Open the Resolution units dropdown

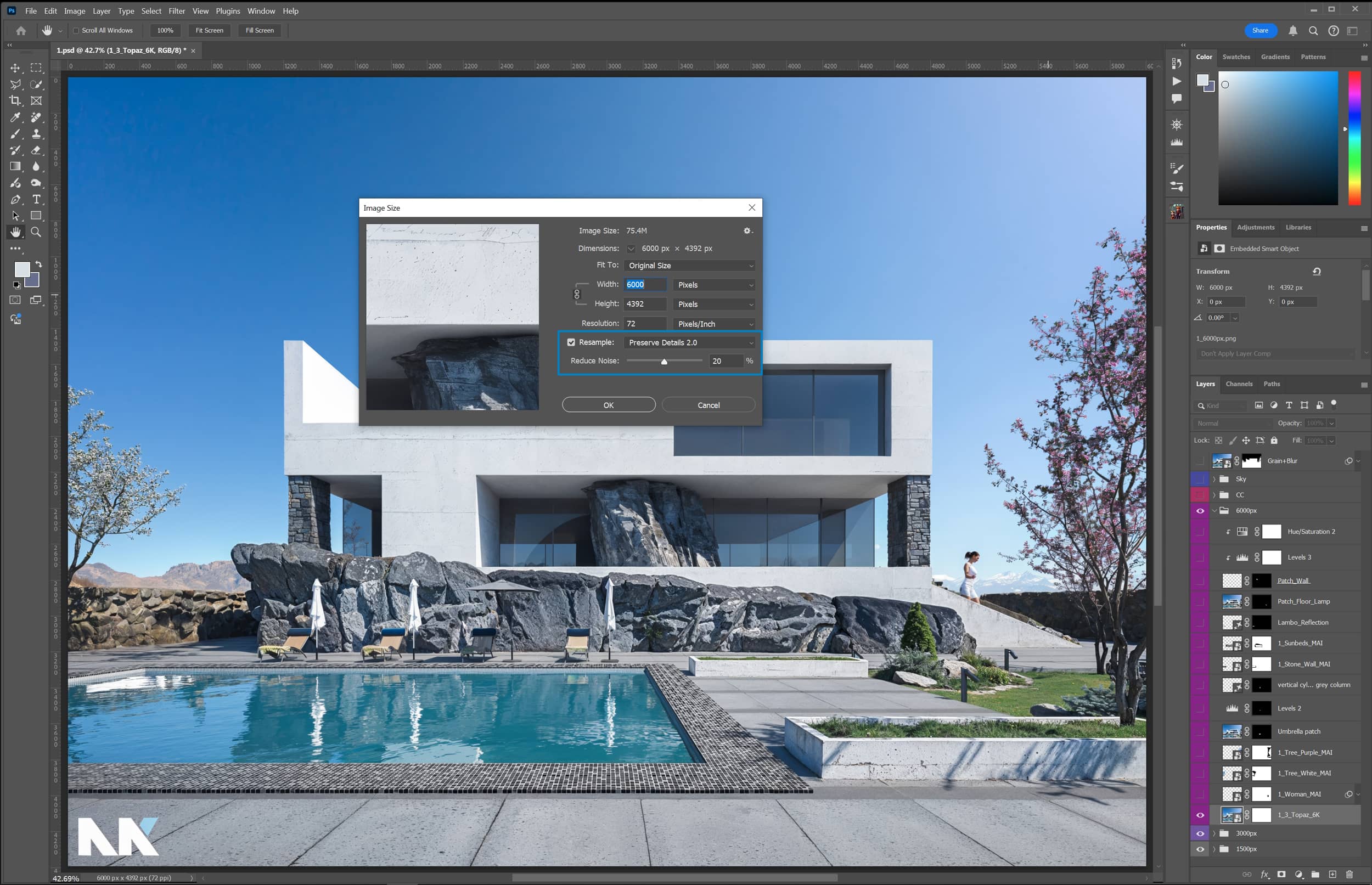point(715,324)
